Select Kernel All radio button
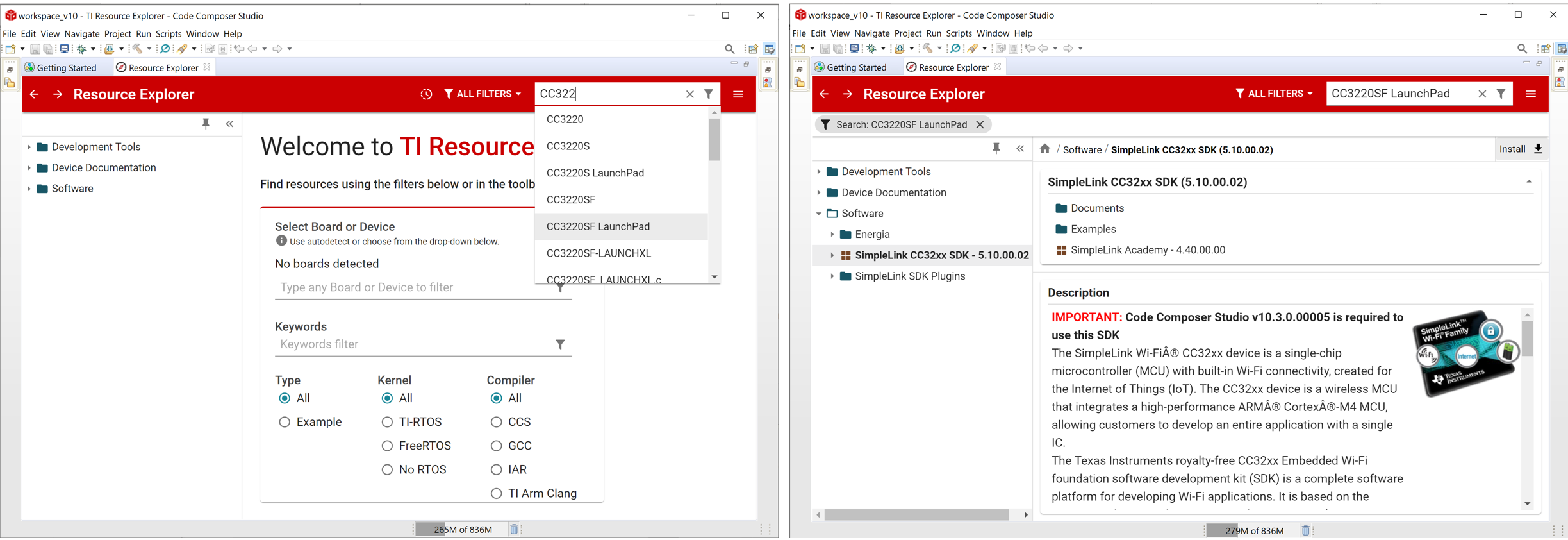This screenshot has height=540, width=1568. pos(387,398)
